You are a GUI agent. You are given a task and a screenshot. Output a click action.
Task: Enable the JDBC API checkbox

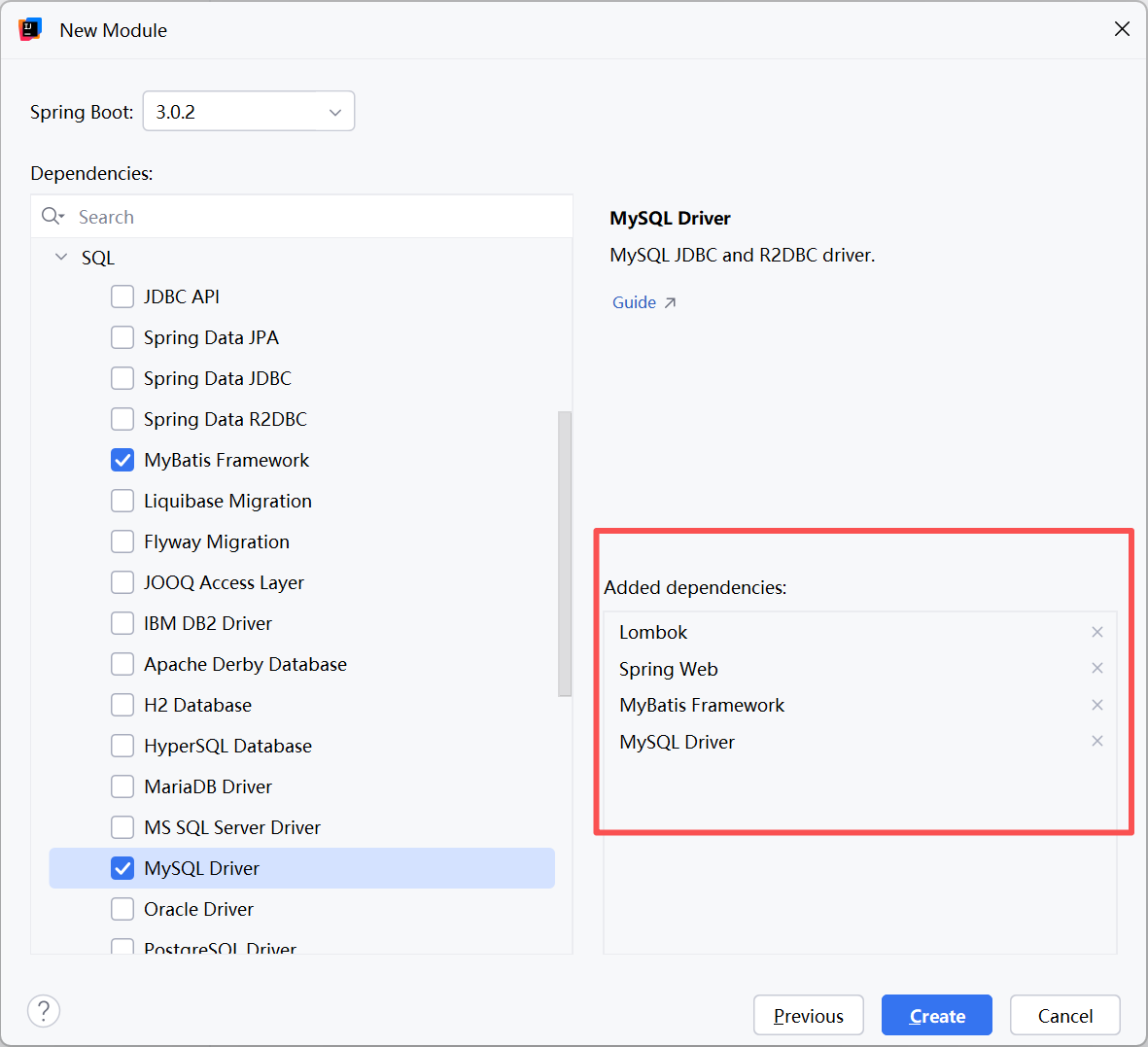[x=122, y=297]
